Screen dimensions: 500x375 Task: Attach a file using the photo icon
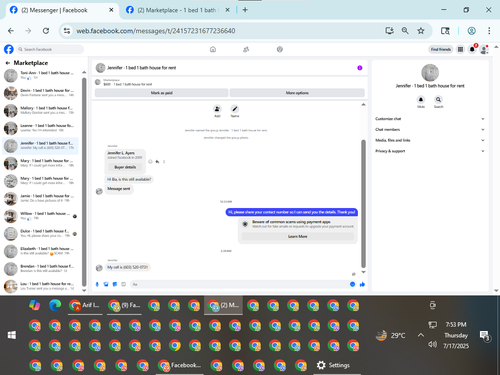(x=106, y=284)
